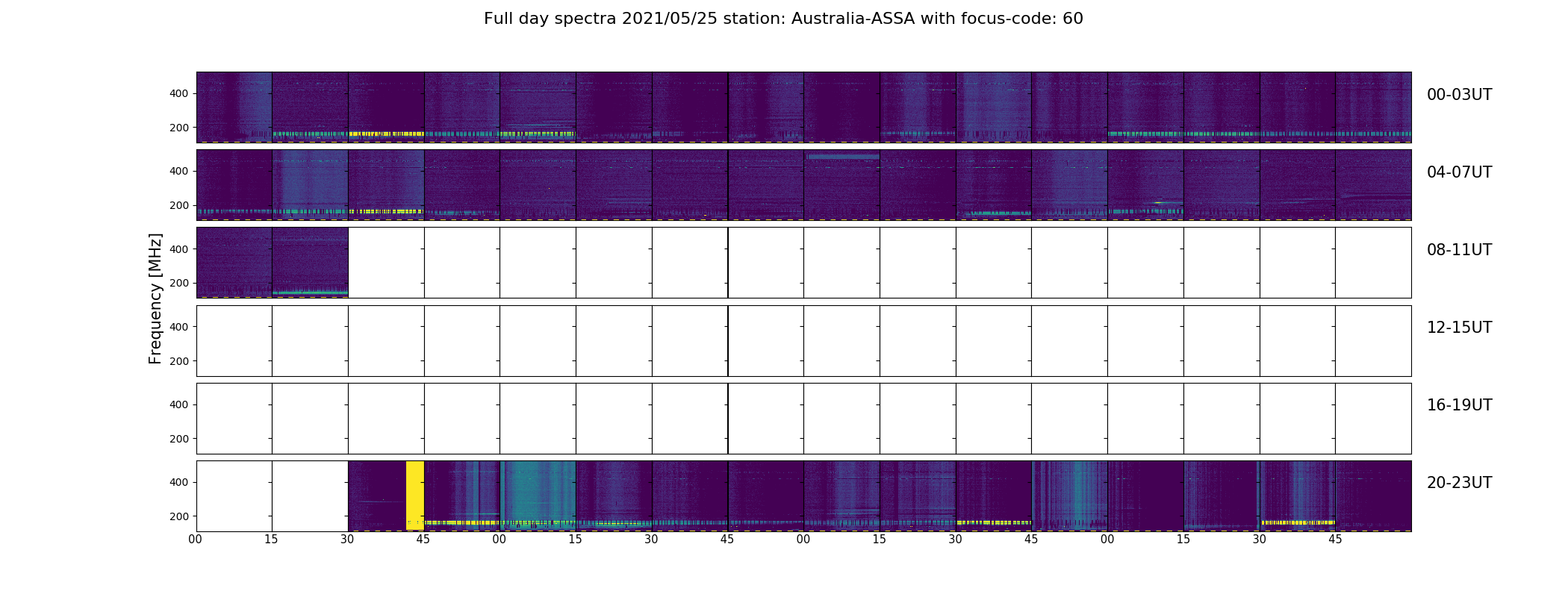Viewport: 1568px width, 597px height.
Task: Click the 400 tick label of the 08-11UT row
Action: (179, 249)
